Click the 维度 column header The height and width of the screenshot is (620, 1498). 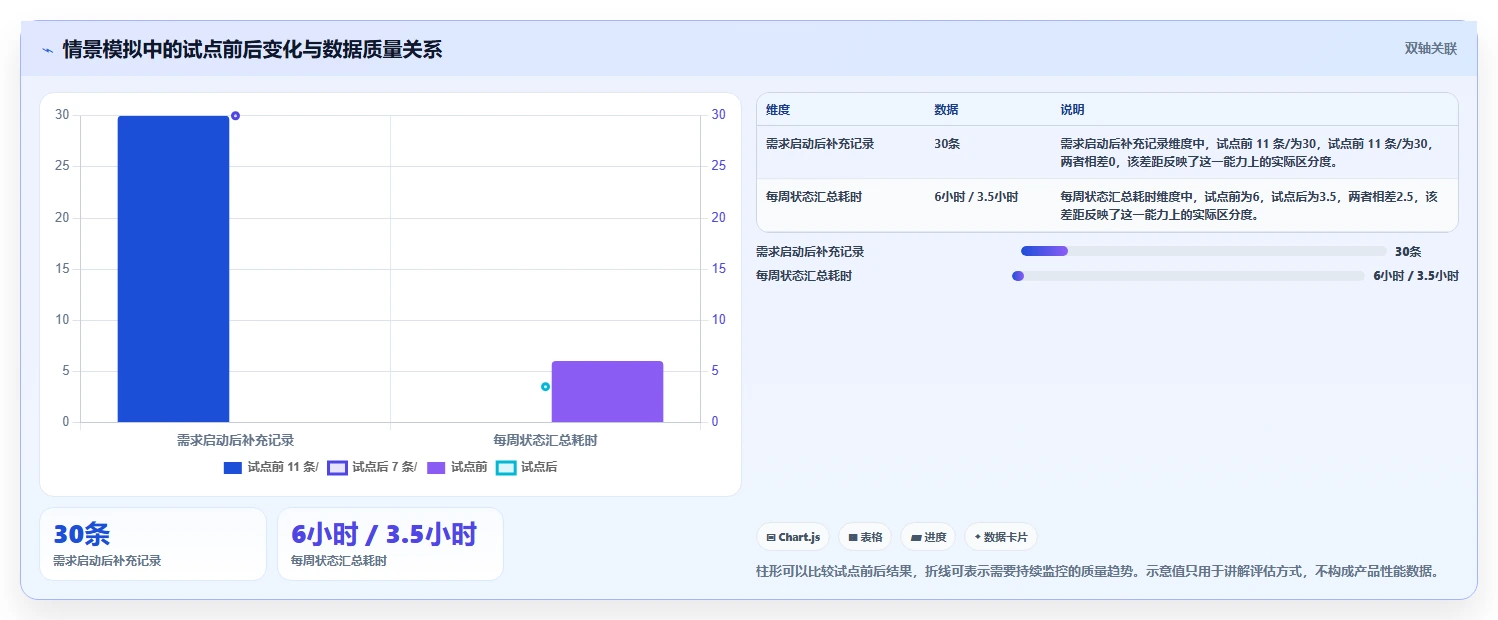coord(778,110)
